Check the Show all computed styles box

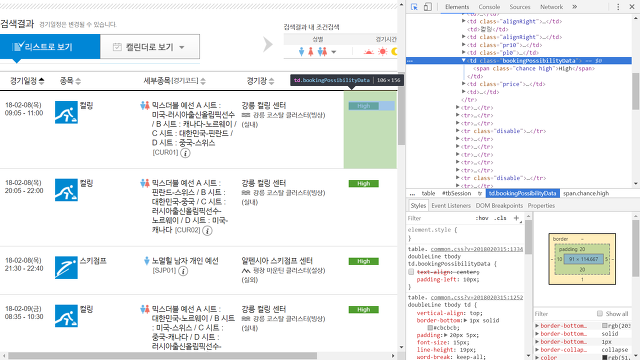point(600,313)
